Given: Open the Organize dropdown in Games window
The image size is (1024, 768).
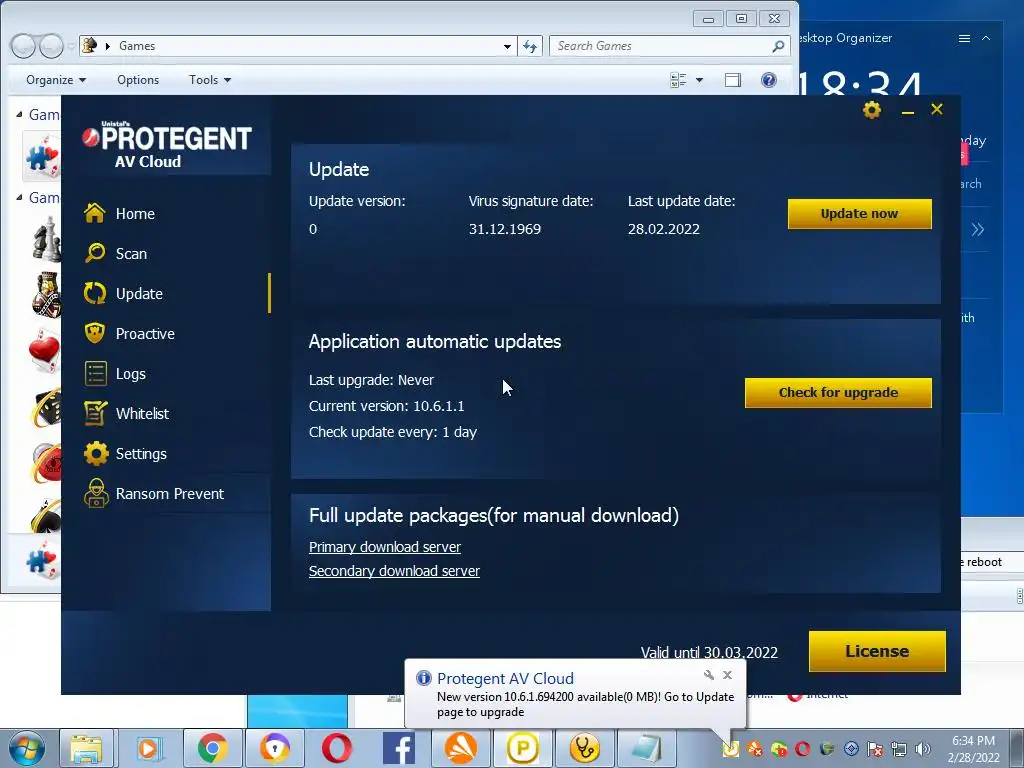Looking at the screenshot, I should tap(56, 80).
